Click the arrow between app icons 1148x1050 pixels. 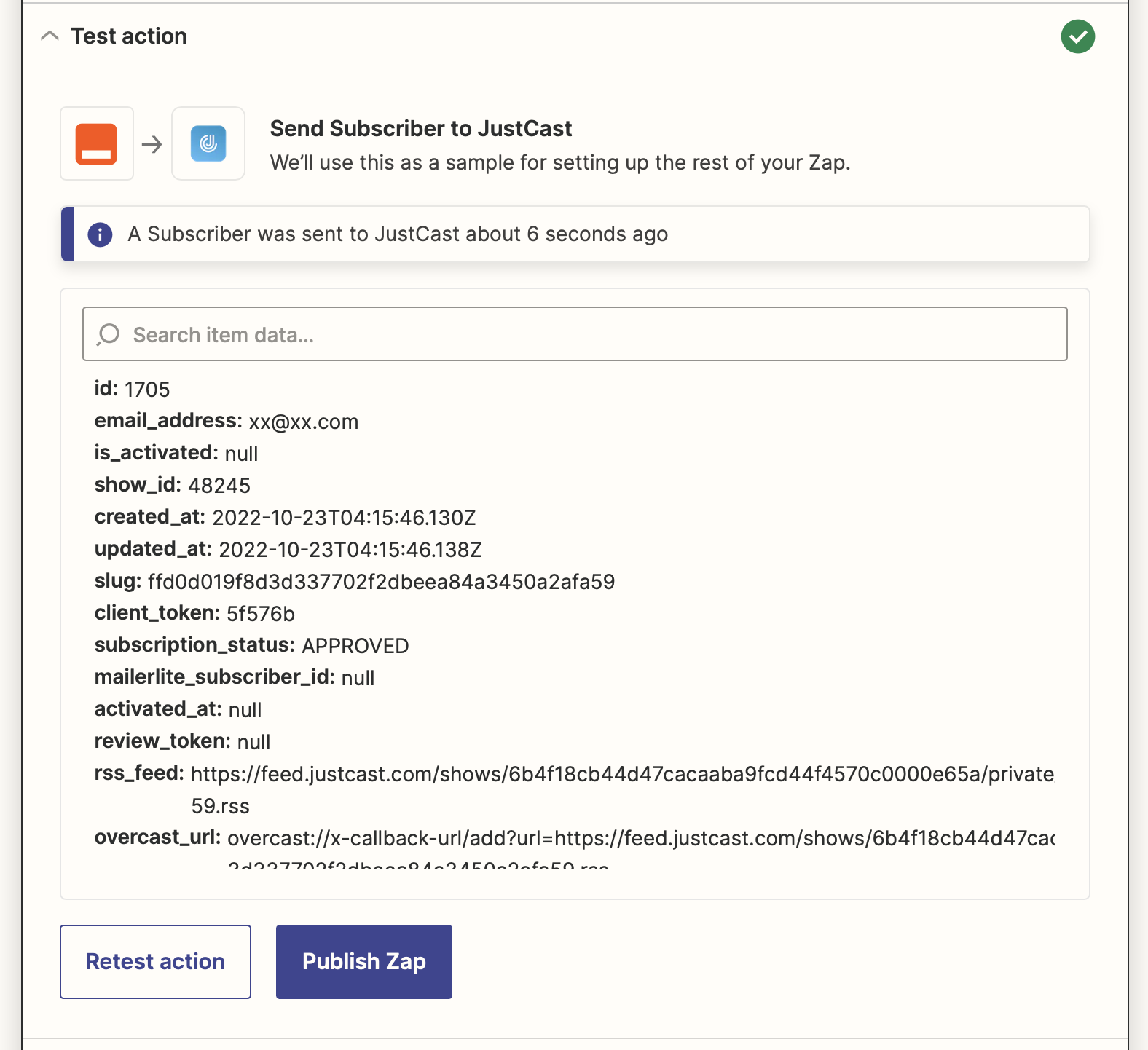click(x=152, y=144)
